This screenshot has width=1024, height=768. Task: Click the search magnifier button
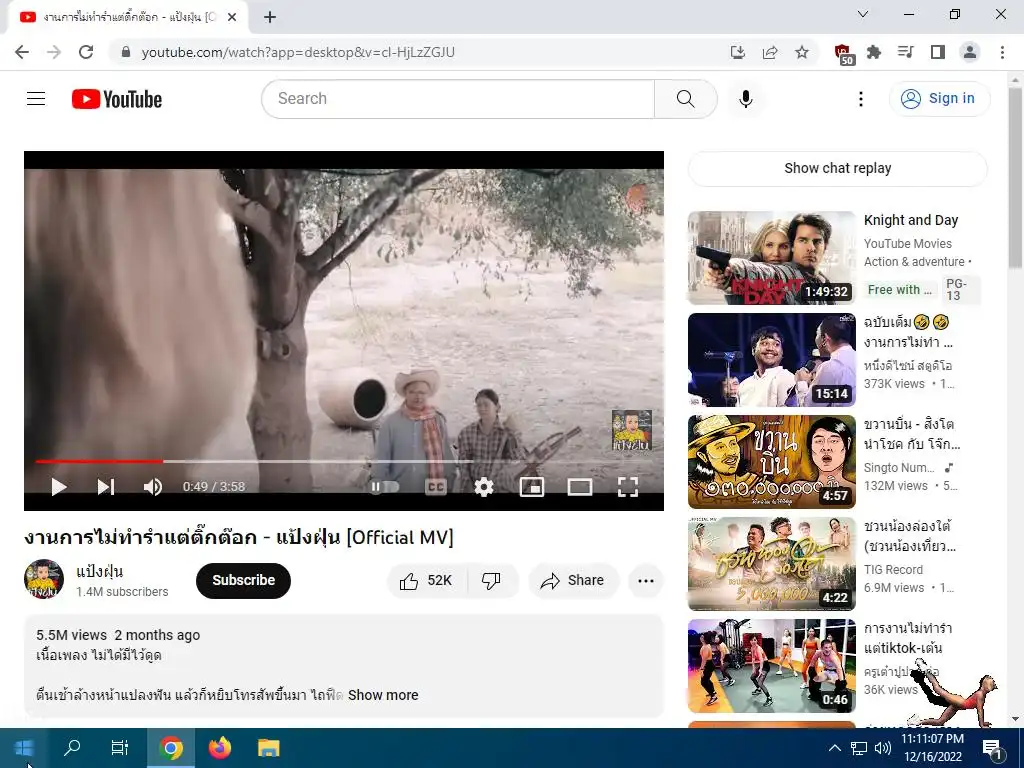pos(686,99)
